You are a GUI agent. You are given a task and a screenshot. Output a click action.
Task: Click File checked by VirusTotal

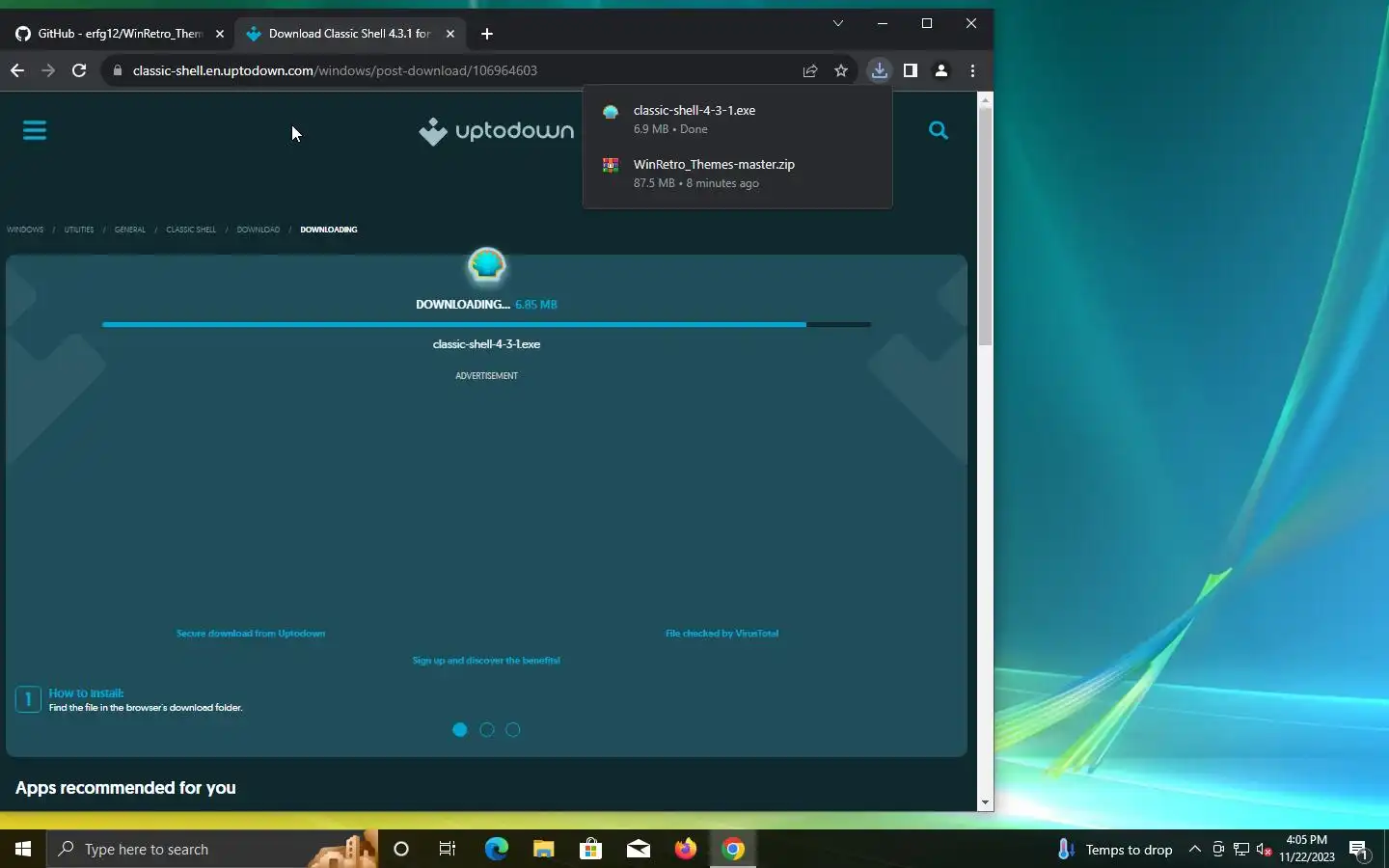(722, 634)
